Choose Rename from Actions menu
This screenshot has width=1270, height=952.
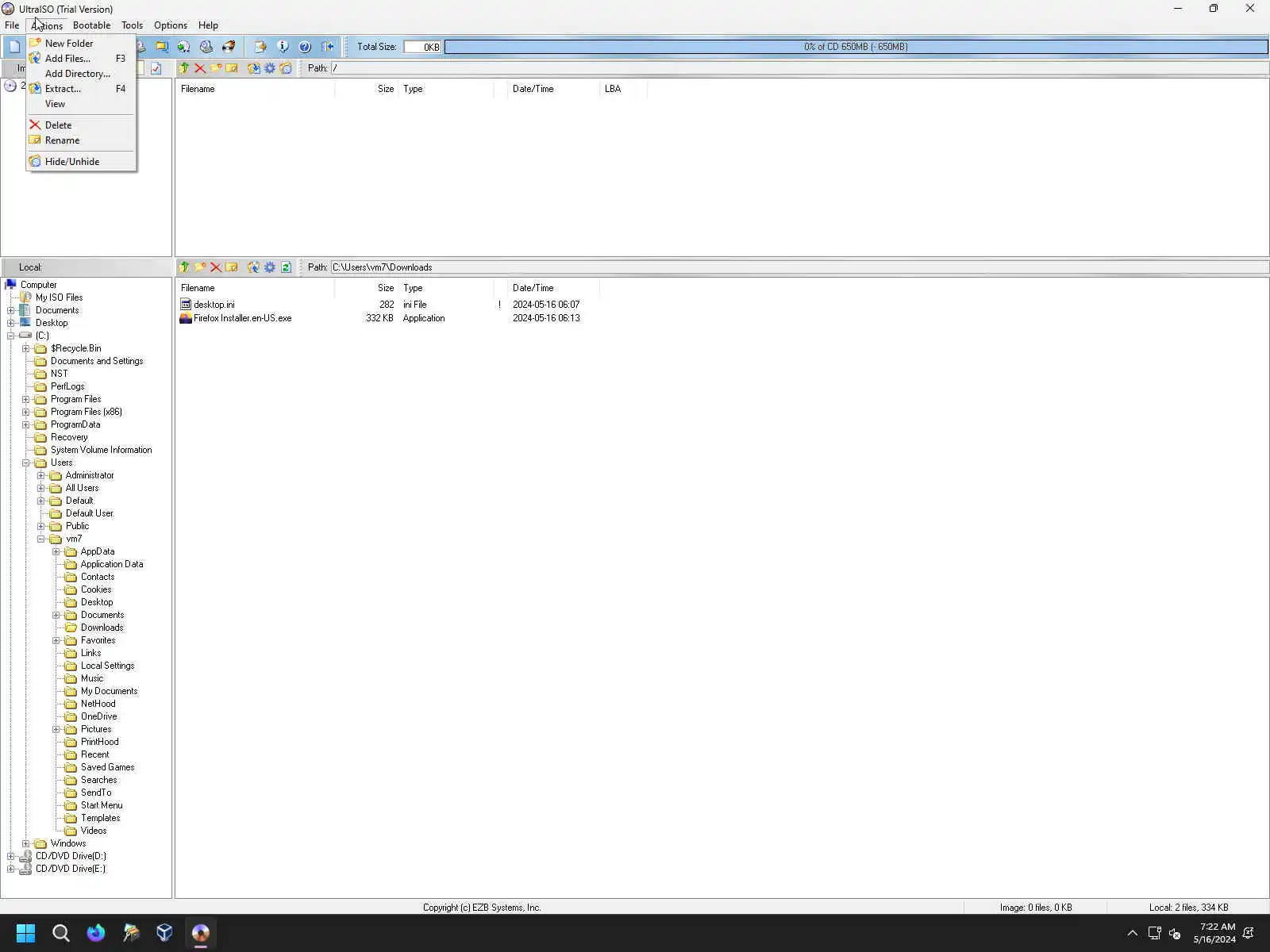(80, 140)
